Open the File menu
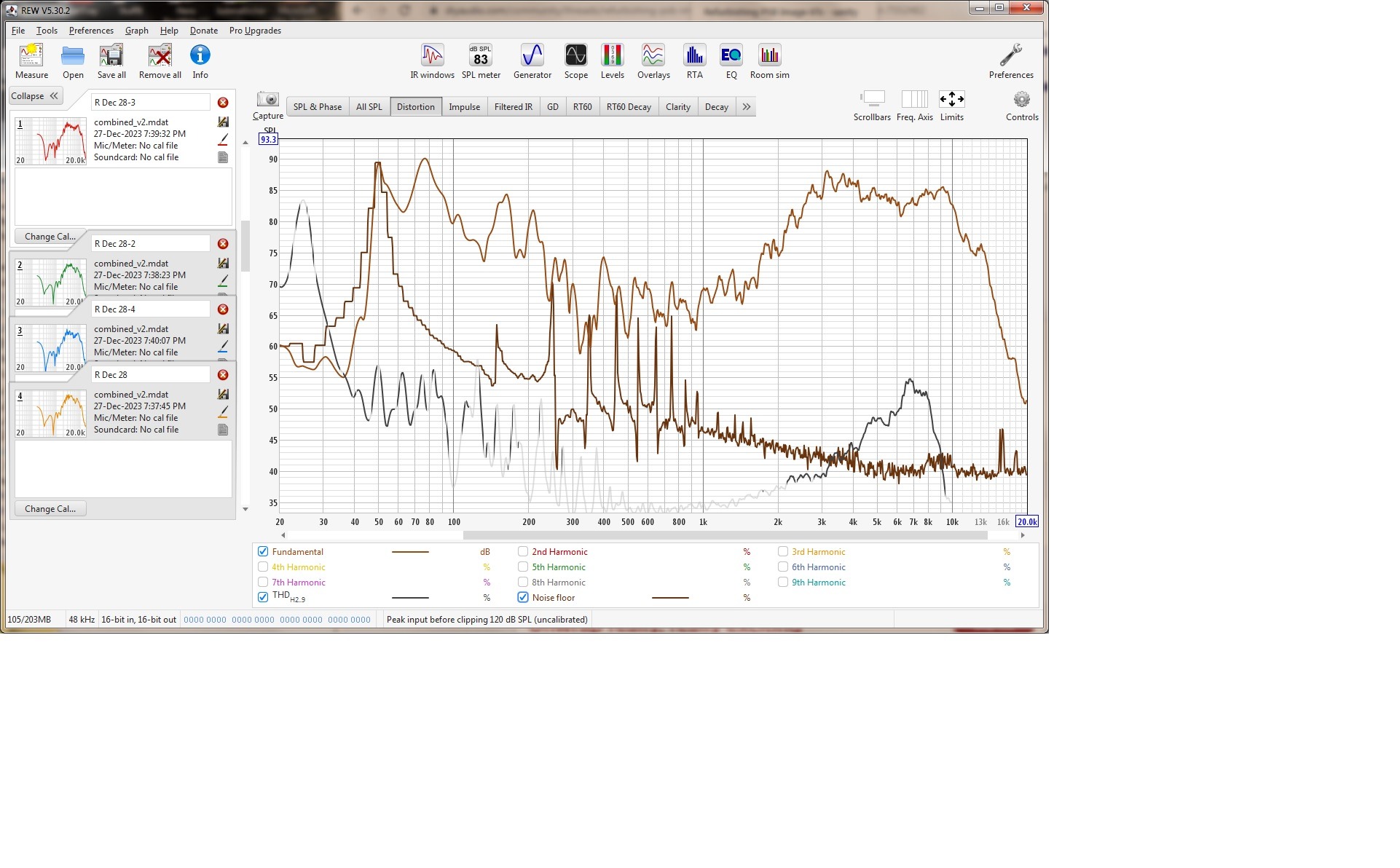 (18, 31)
